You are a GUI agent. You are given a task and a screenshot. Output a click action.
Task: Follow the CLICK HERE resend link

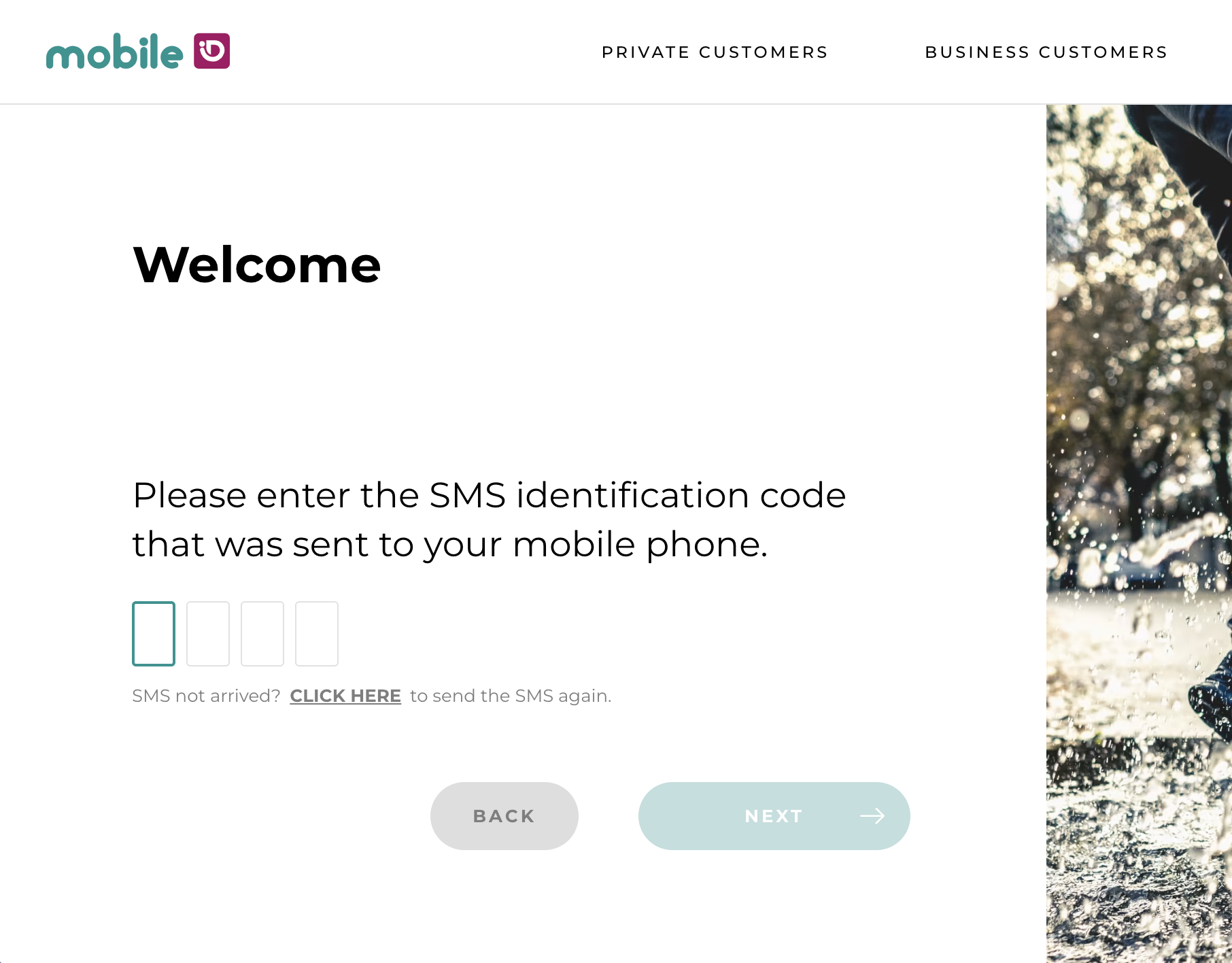345,696
